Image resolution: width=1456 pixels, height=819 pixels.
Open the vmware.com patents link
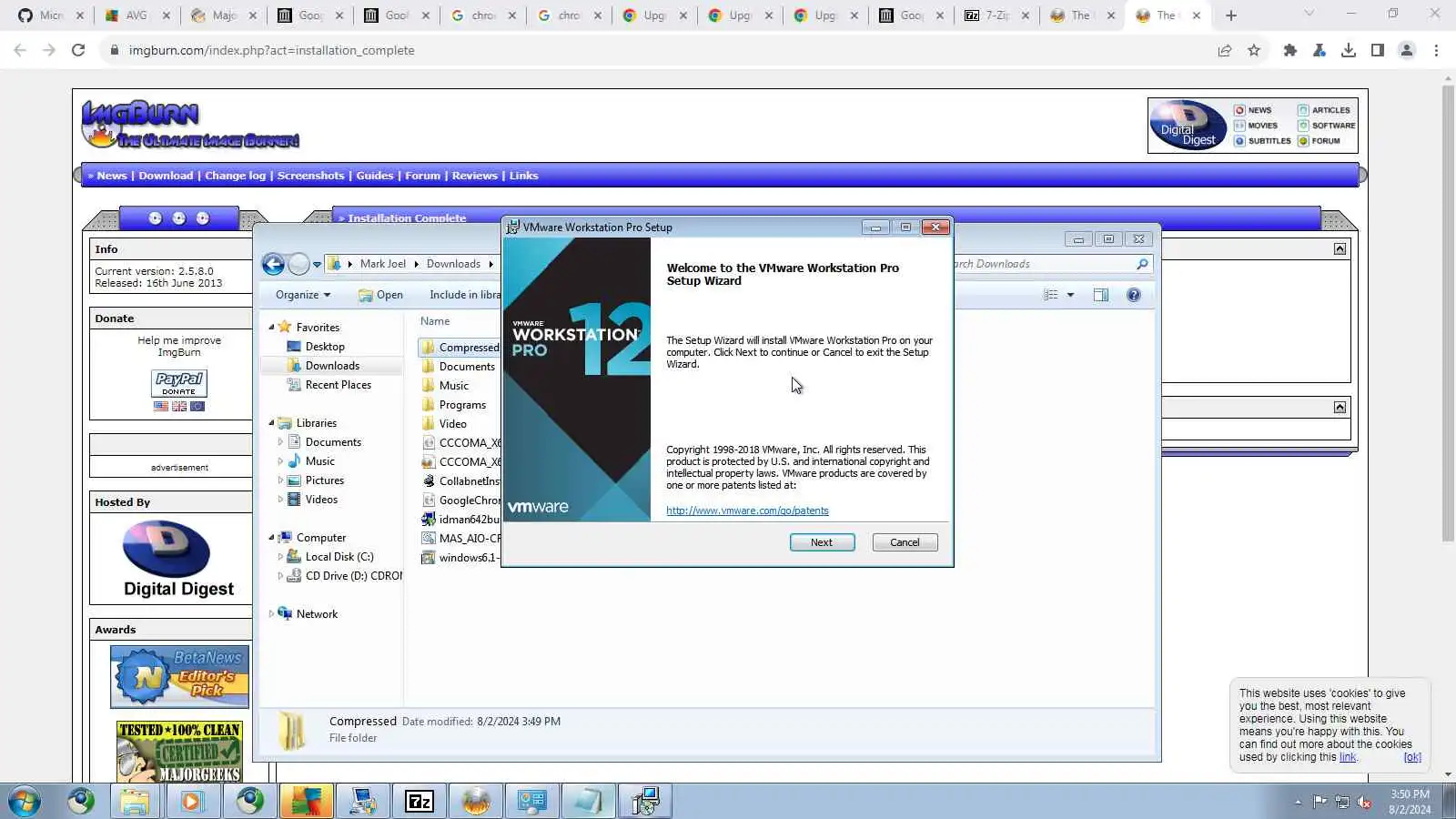pos(747,511)
